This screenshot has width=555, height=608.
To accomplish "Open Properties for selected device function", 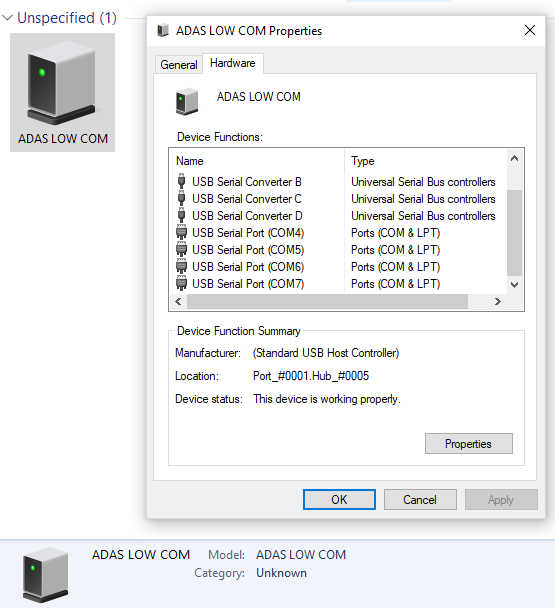I will pos(469,444).
